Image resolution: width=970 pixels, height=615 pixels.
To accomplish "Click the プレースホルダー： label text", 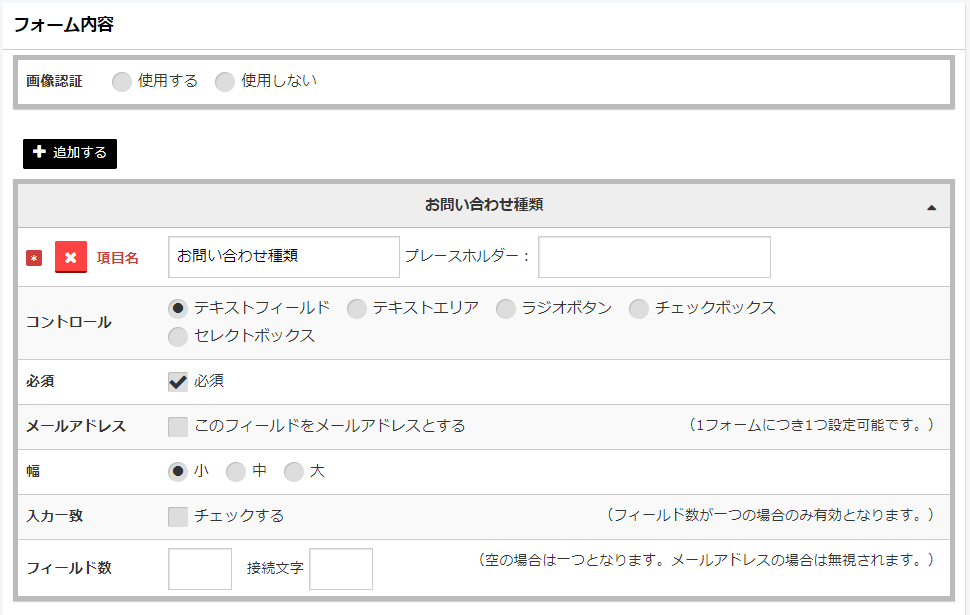I will tap(467, 256).
